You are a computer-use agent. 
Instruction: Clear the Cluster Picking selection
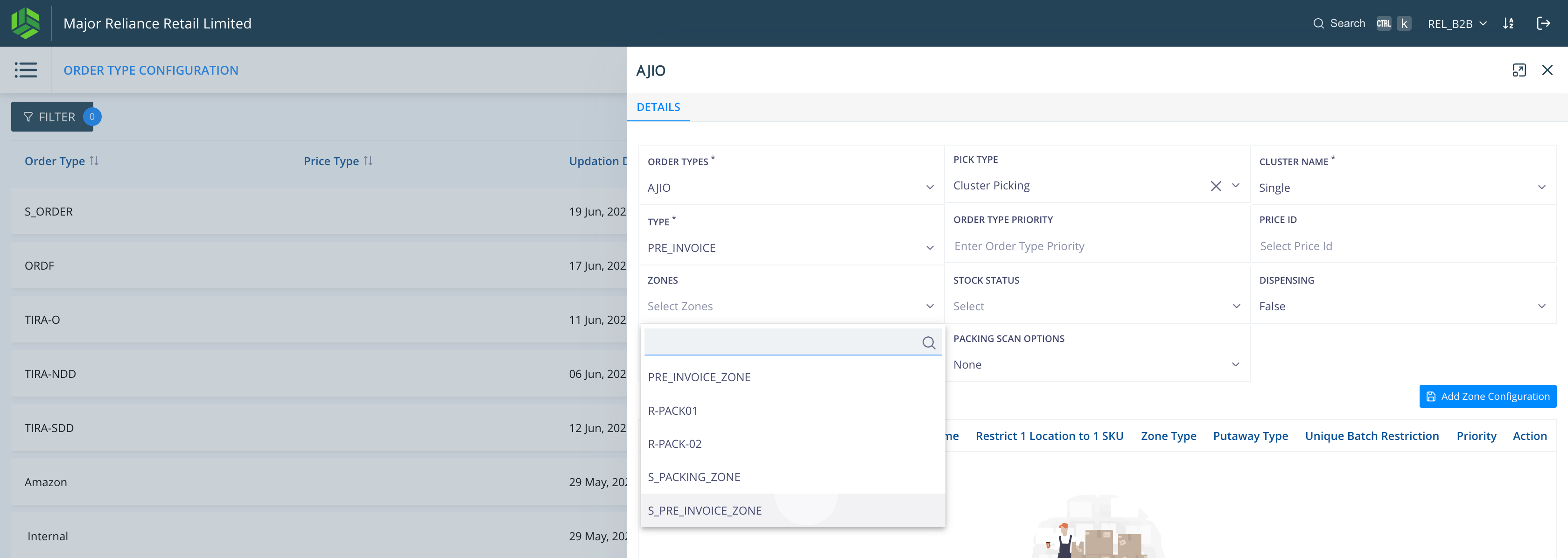[x=1216, y=186]
